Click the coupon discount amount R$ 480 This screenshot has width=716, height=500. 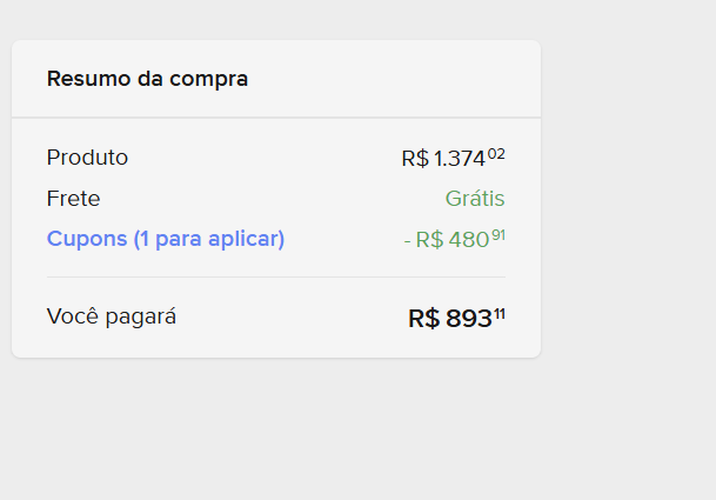pyautogui.click(x=452, y=240)
